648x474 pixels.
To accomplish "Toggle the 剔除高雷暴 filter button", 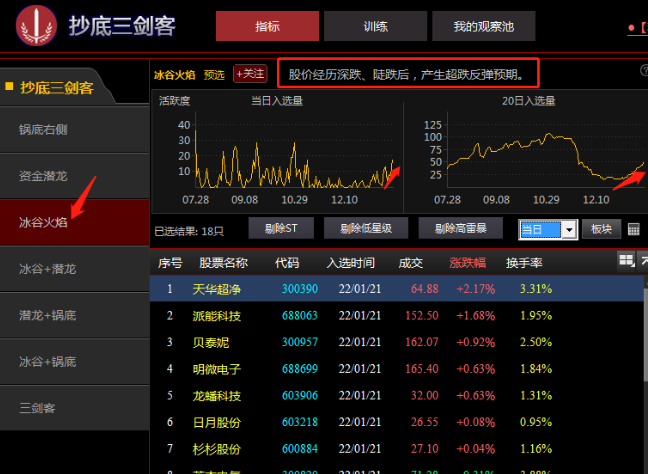I will pos(460,229).
